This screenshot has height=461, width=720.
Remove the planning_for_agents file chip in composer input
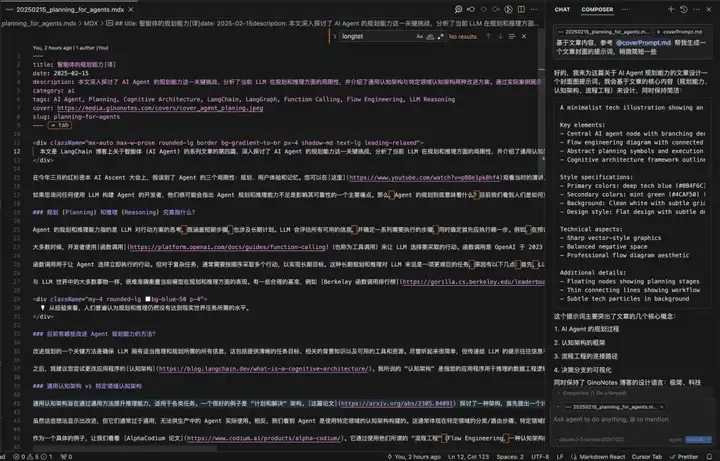tap(662, 407)
